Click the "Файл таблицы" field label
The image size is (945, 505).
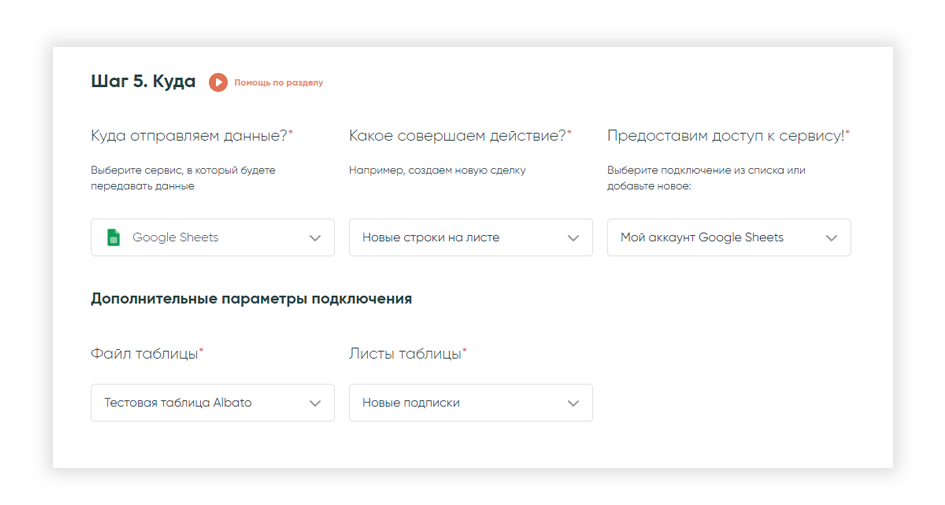(147, 354)
